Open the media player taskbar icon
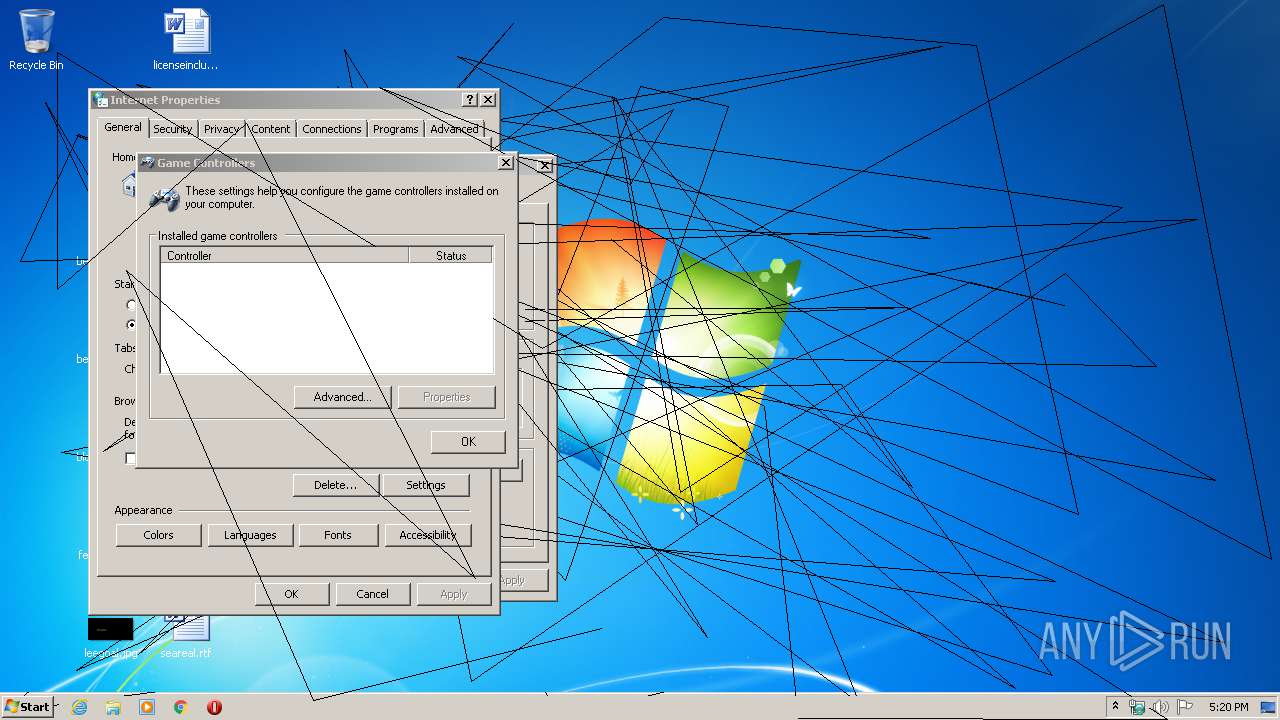 (147, 707)
